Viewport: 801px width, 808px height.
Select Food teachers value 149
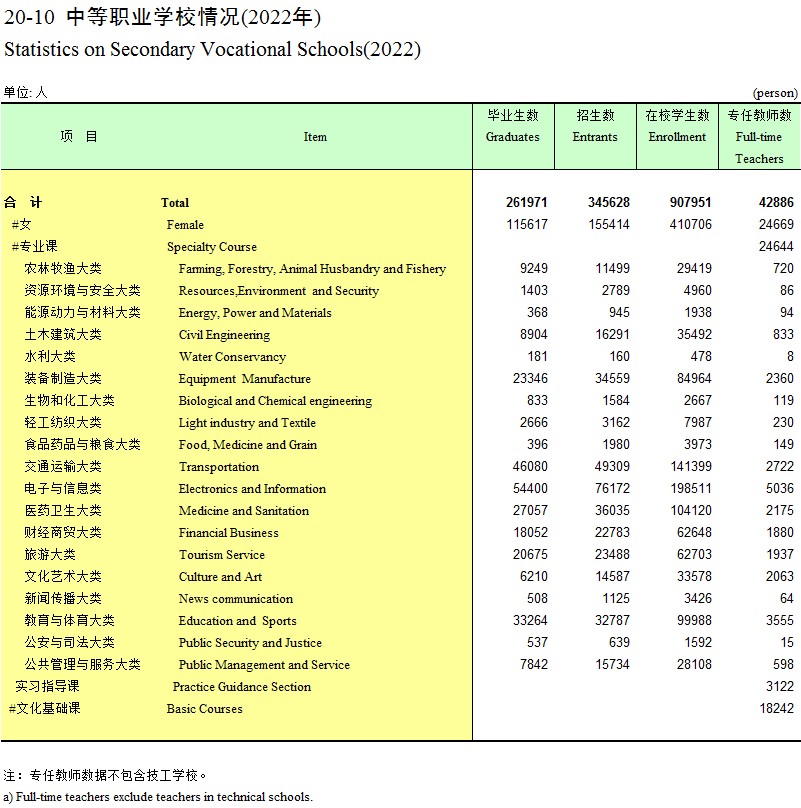783,444
